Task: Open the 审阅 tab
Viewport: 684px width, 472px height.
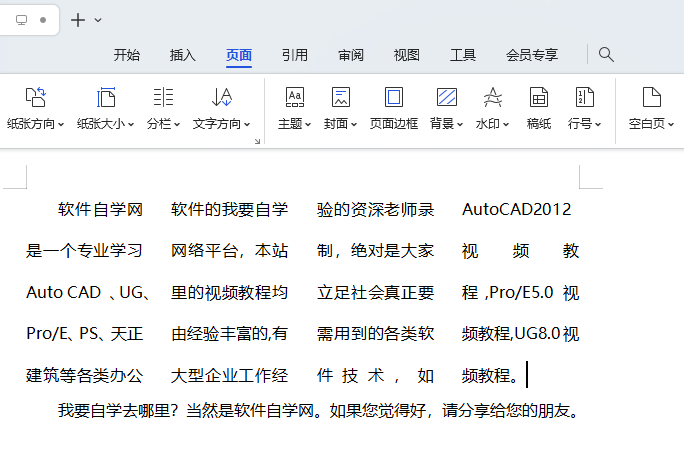Action: [351, 55]
